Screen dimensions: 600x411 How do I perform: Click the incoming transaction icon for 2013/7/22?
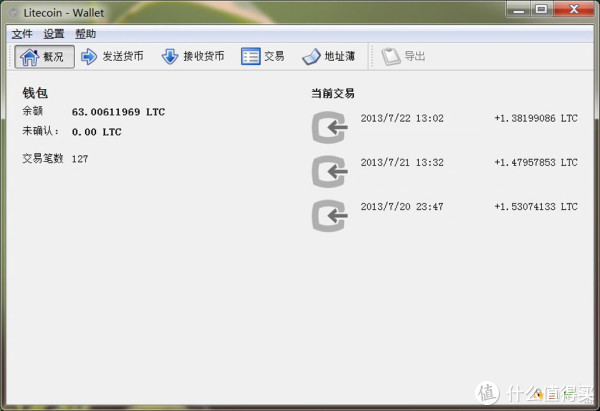[x=330, y=127]
